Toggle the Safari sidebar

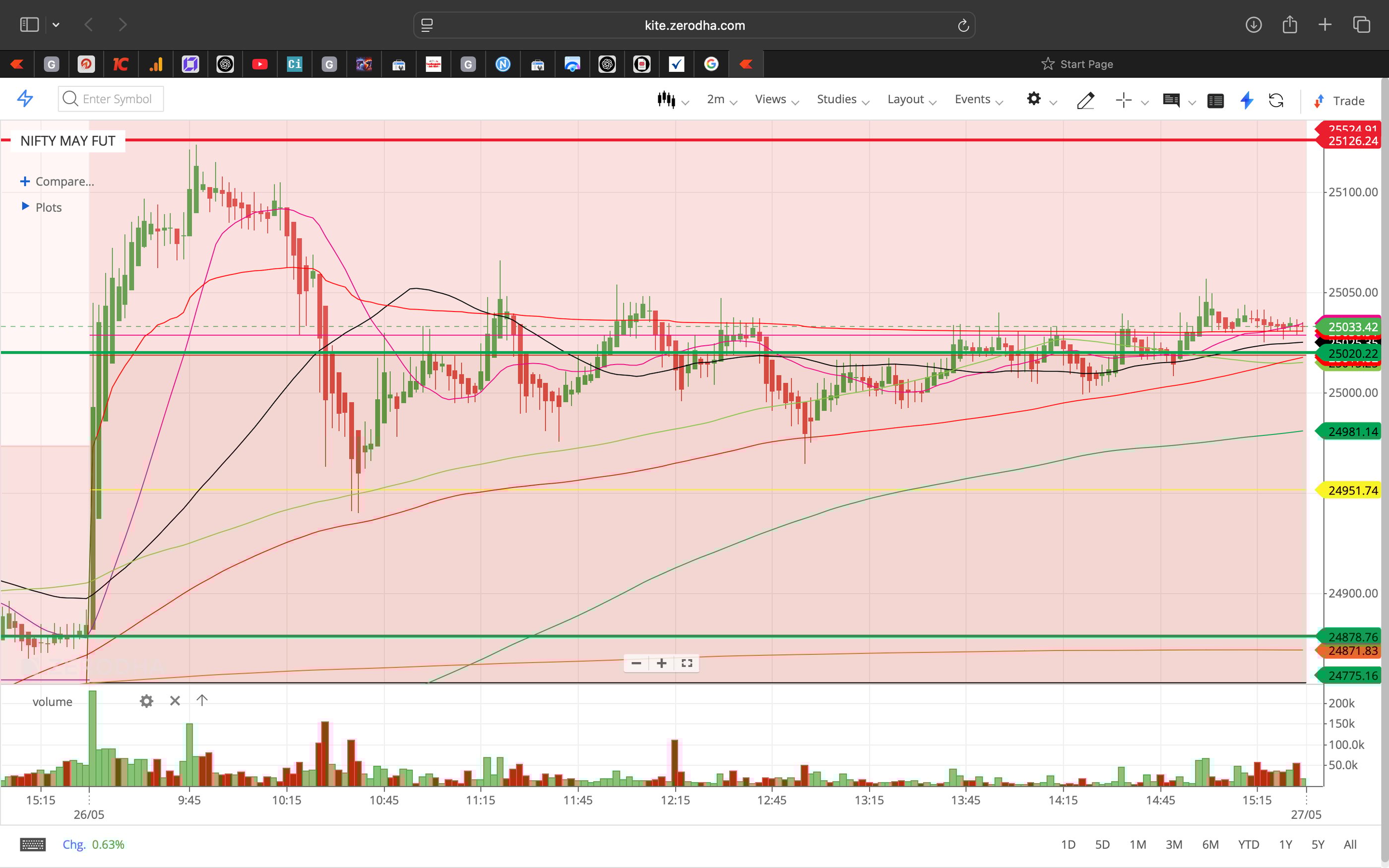tap(29, 24)
